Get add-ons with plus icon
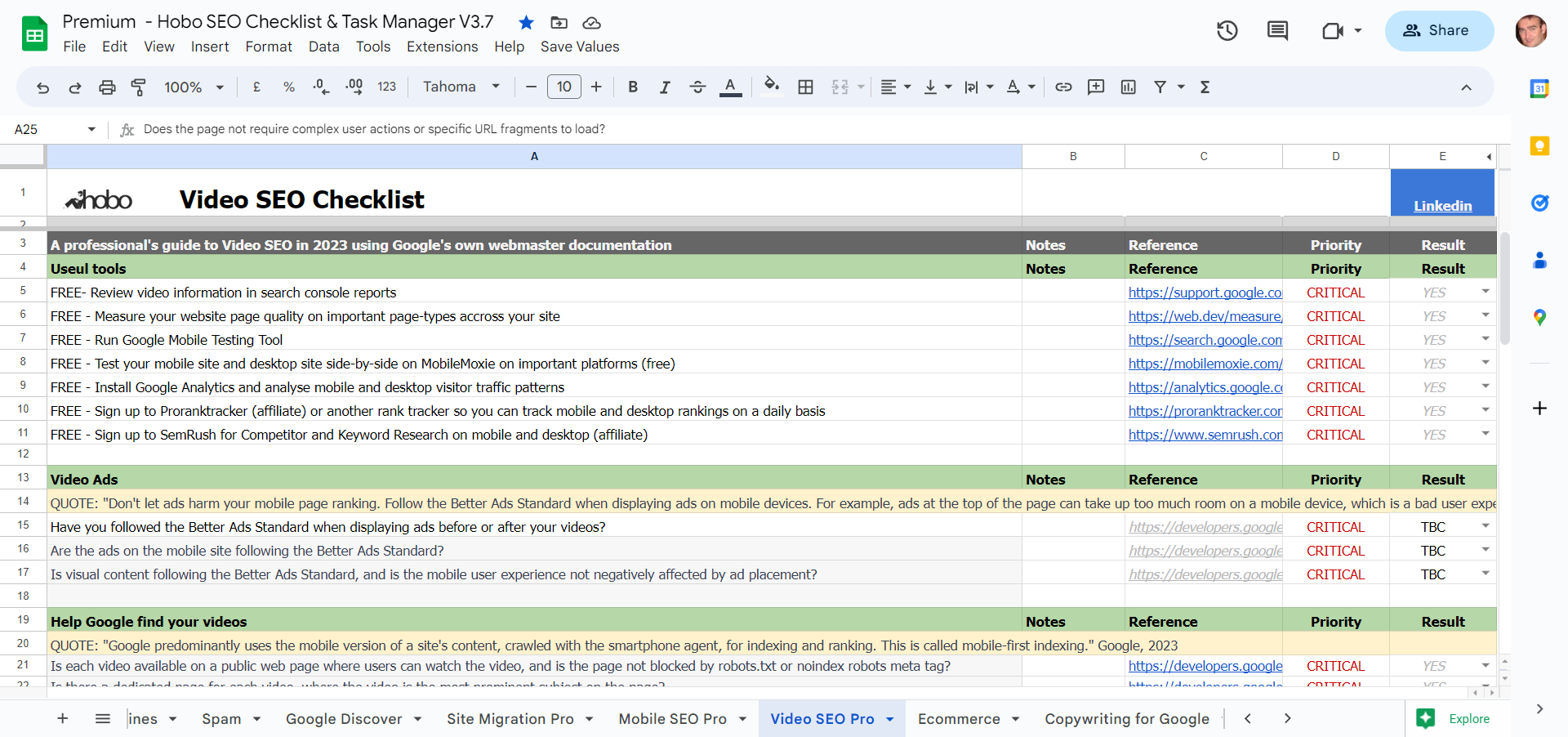The height and width of the screenshot is (737, 1568). [1539, 408]
